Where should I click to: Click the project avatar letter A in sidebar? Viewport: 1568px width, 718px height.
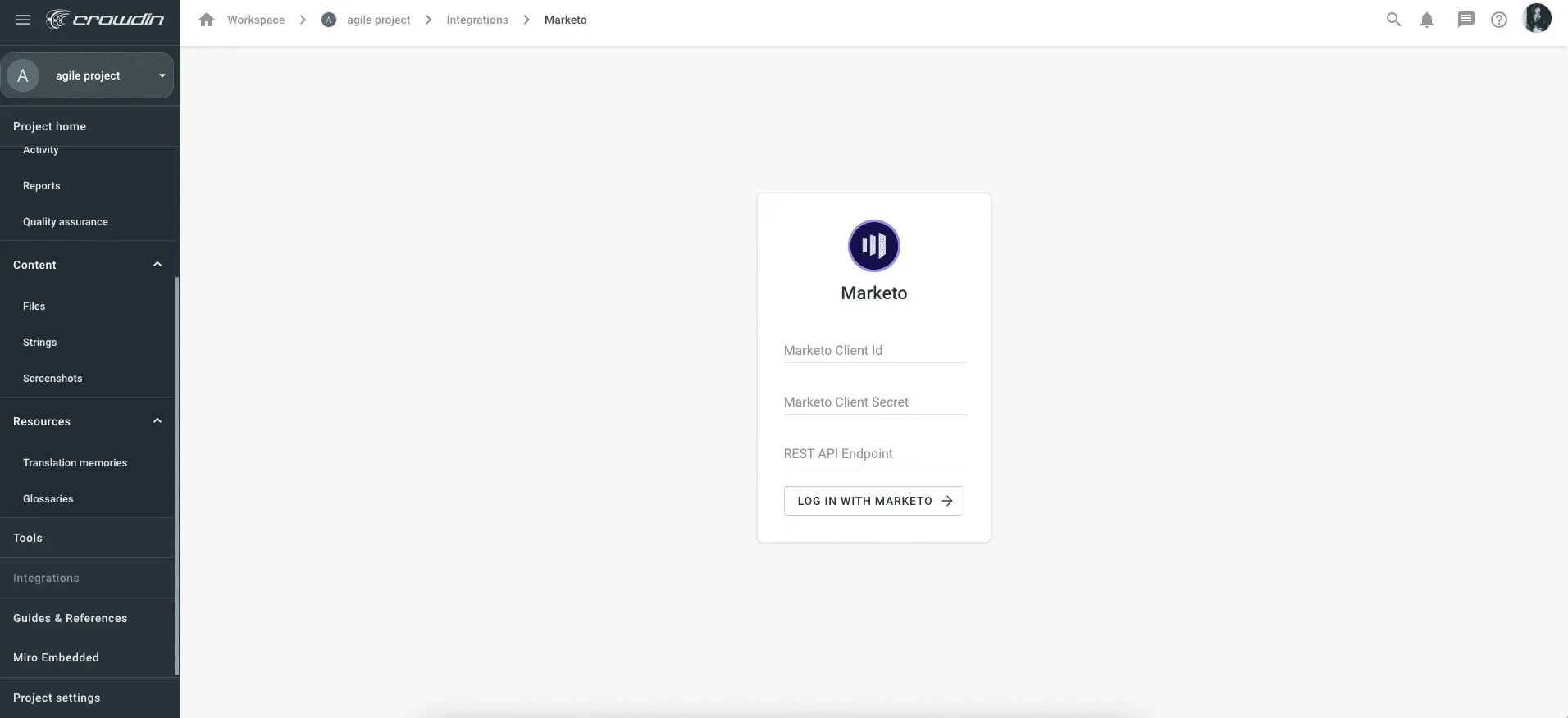[x=23, y=75]
